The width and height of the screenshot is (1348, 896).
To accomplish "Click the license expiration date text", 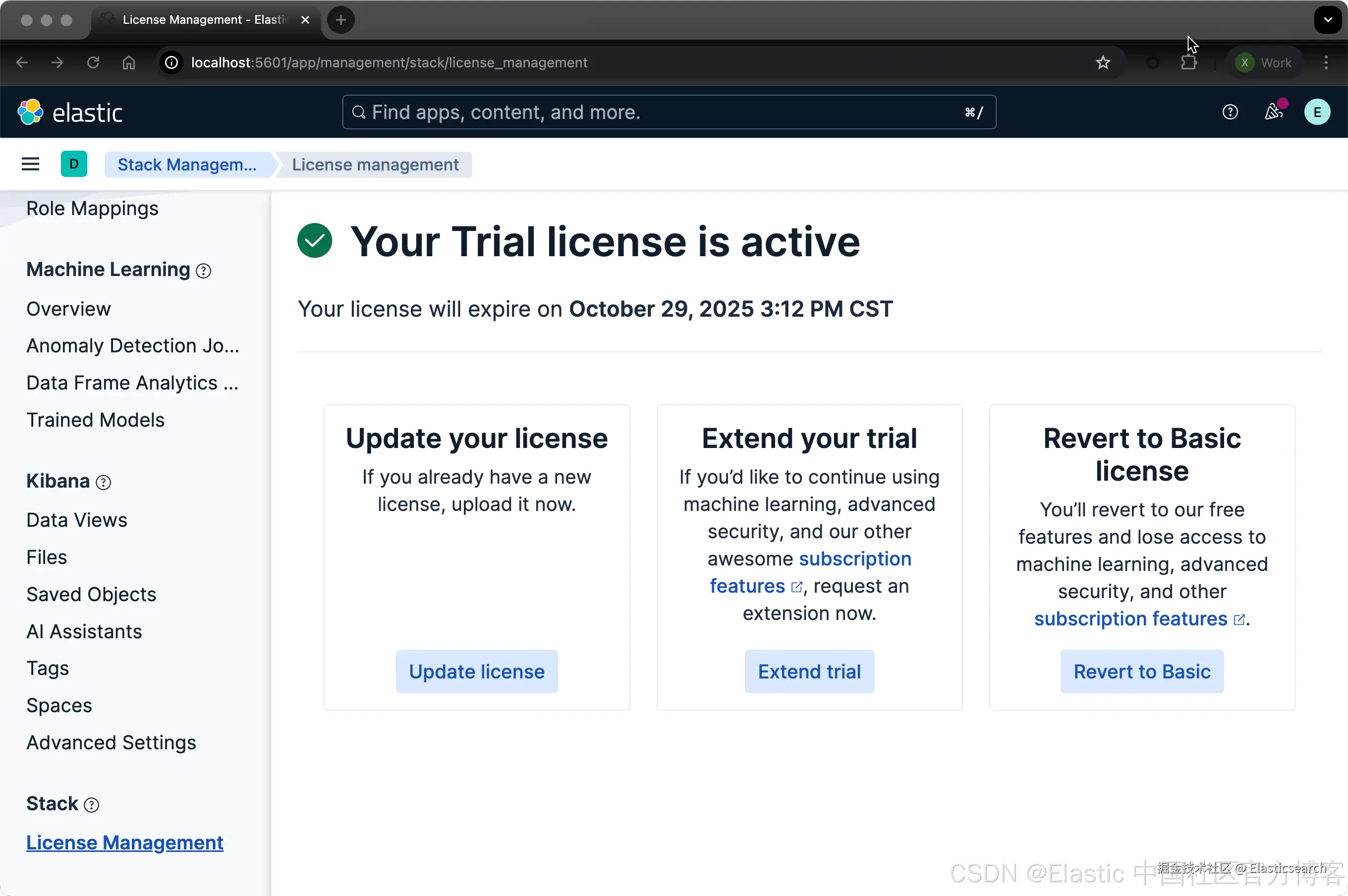I will [x=731, y=309].
